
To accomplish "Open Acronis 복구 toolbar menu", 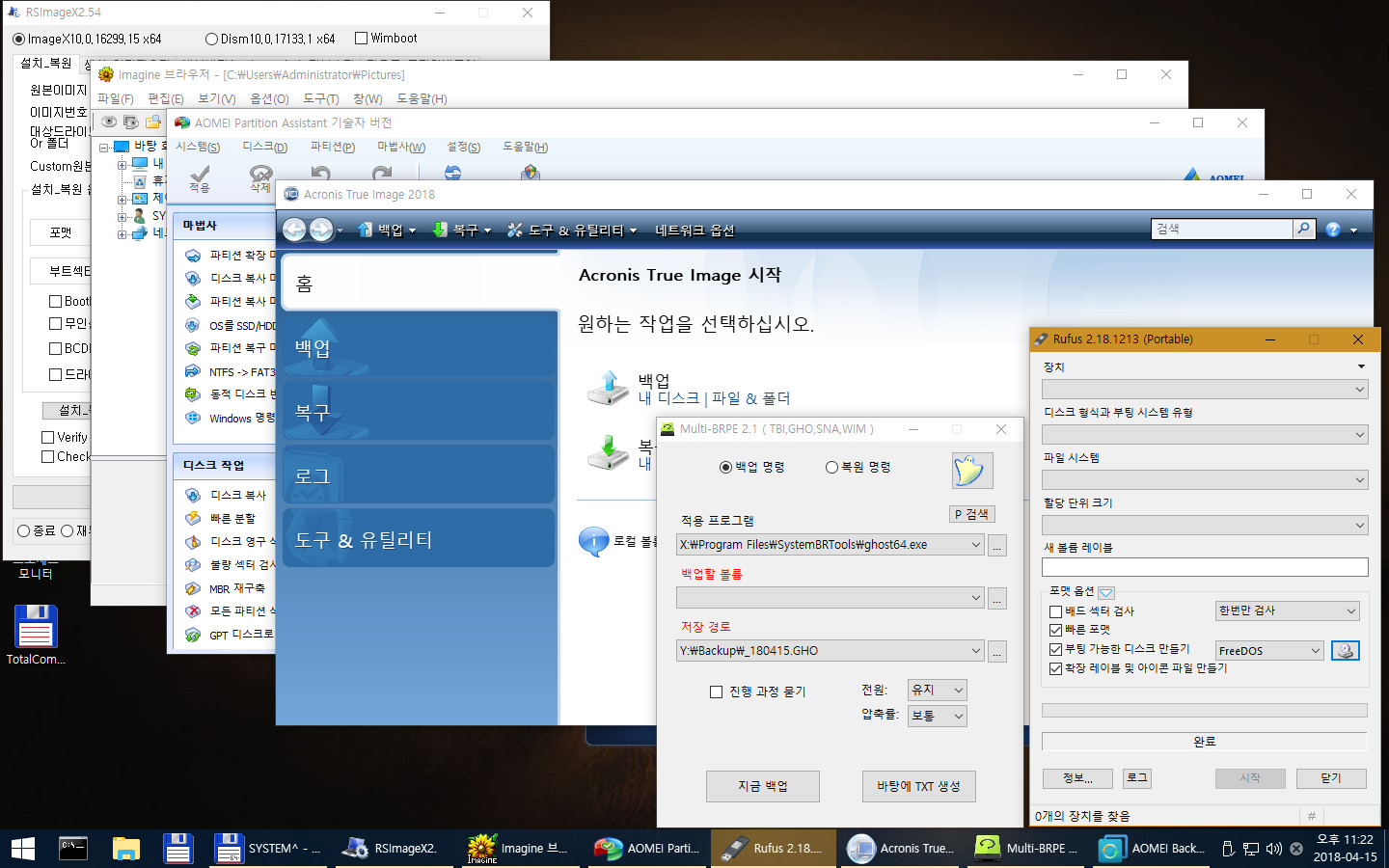I will click(x=462, y=230).
